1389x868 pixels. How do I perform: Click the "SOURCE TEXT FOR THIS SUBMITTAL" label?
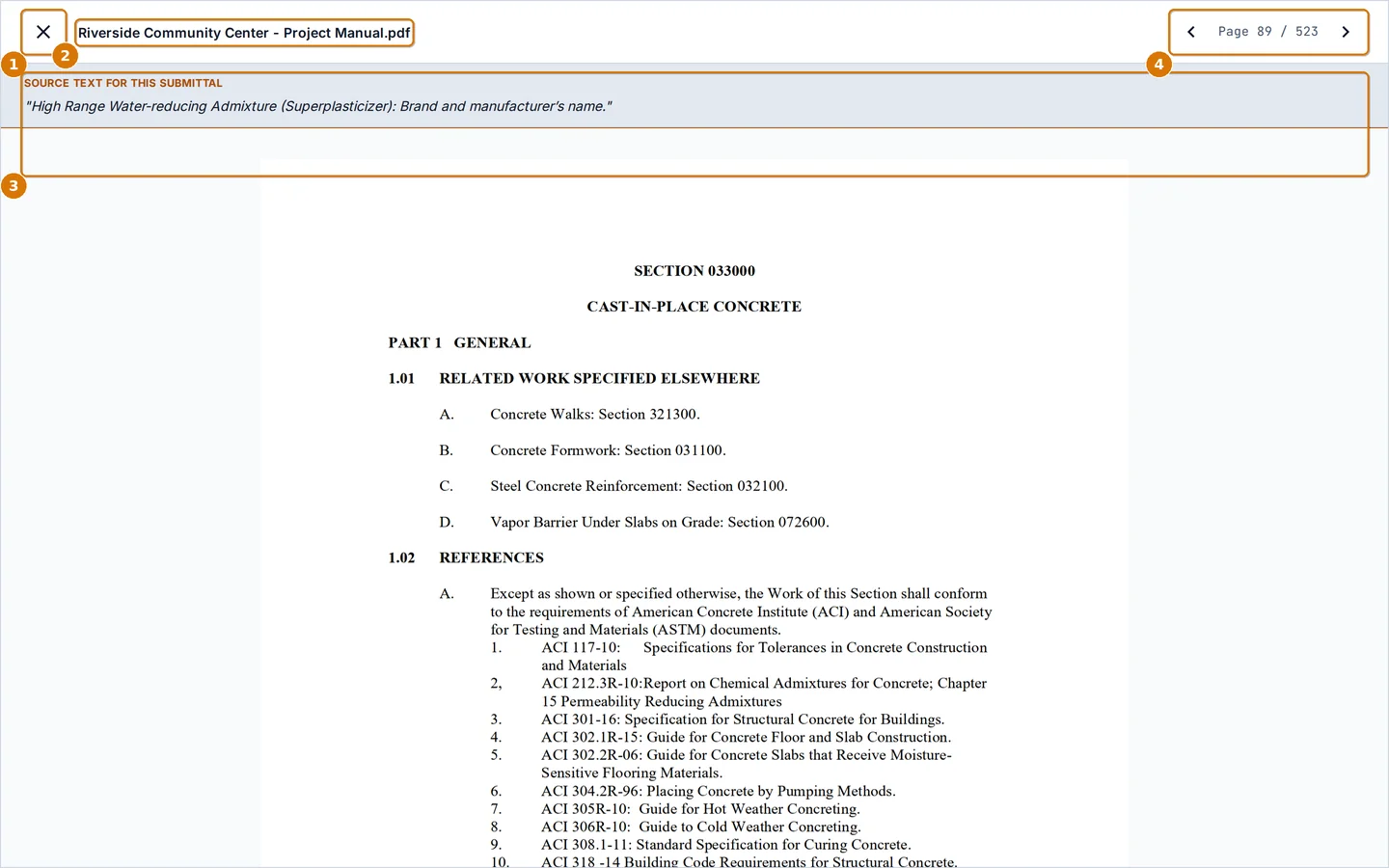click(x=123, y=83)
